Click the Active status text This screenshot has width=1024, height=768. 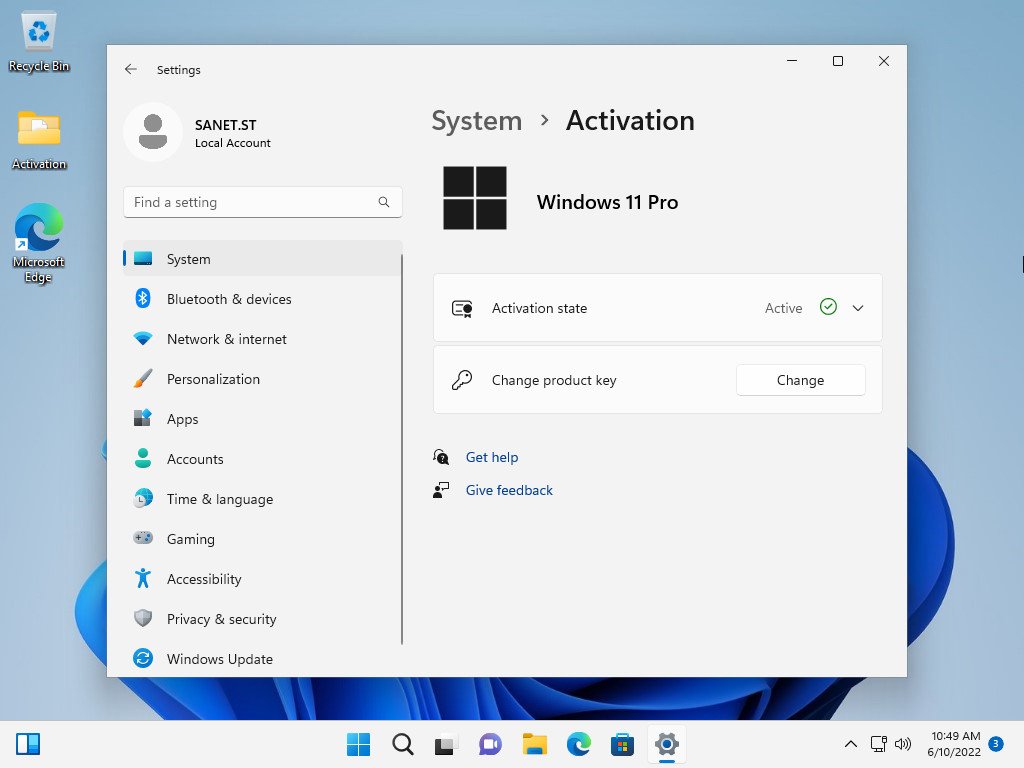pyautogui.click(x=783, y=308)
